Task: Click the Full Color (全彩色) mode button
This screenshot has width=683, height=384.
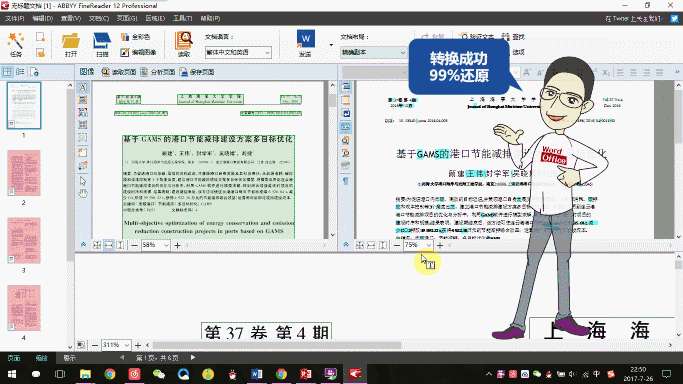Action: 135,37
